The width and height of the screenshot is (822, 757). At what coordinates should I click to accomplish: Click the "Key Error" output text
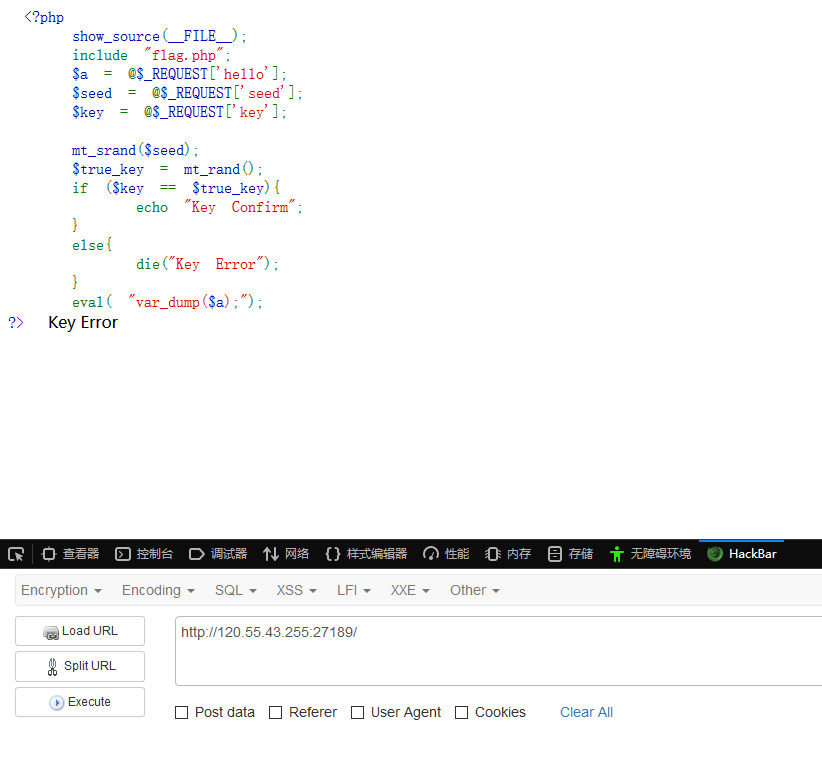click(83, 322)
